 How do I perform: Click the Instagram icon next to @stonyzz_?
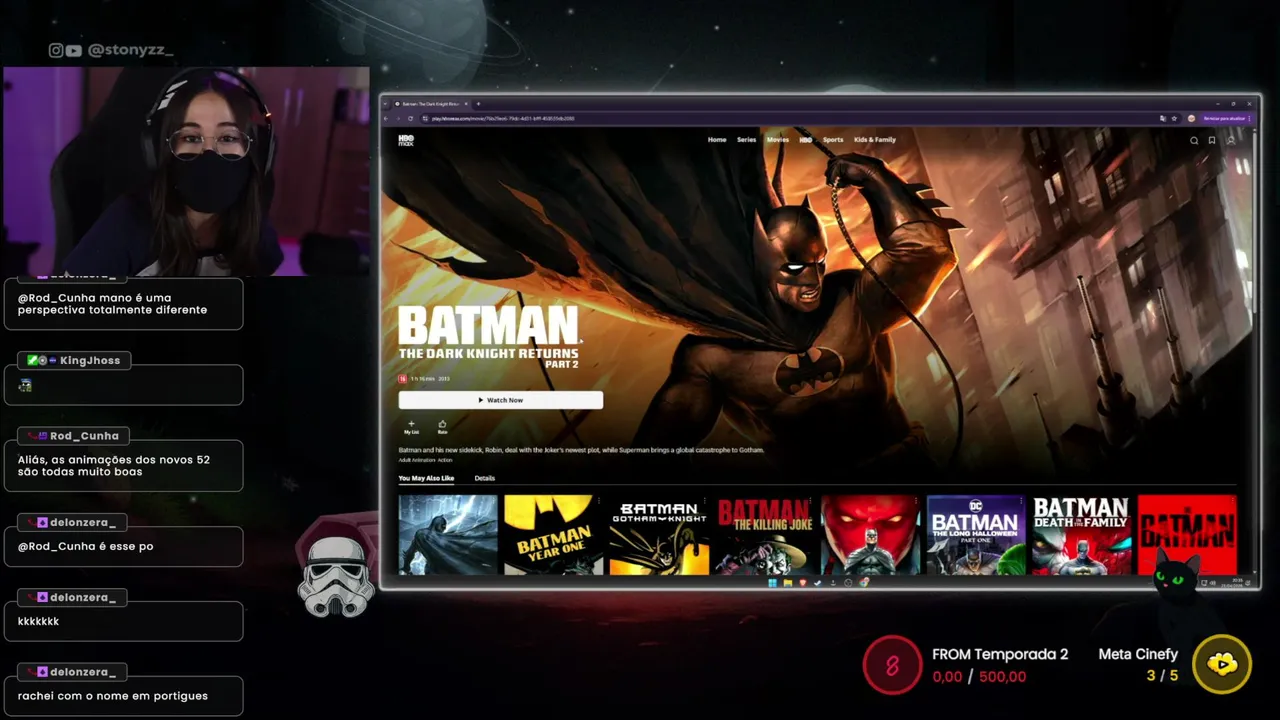coord(56,50)
